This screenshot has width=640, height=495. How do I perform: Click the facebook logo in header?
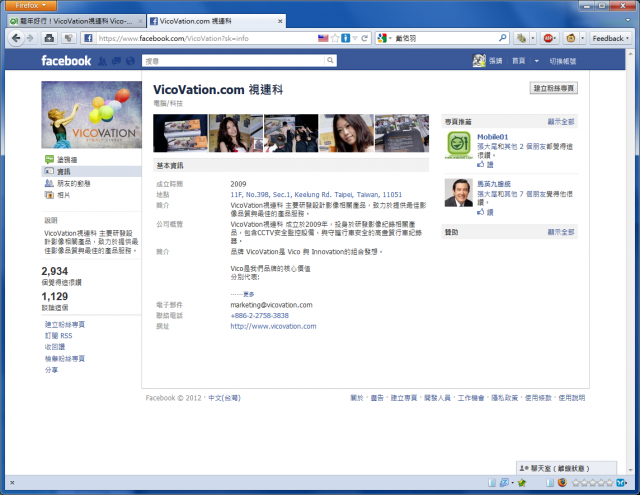click(x=66, y=61)
